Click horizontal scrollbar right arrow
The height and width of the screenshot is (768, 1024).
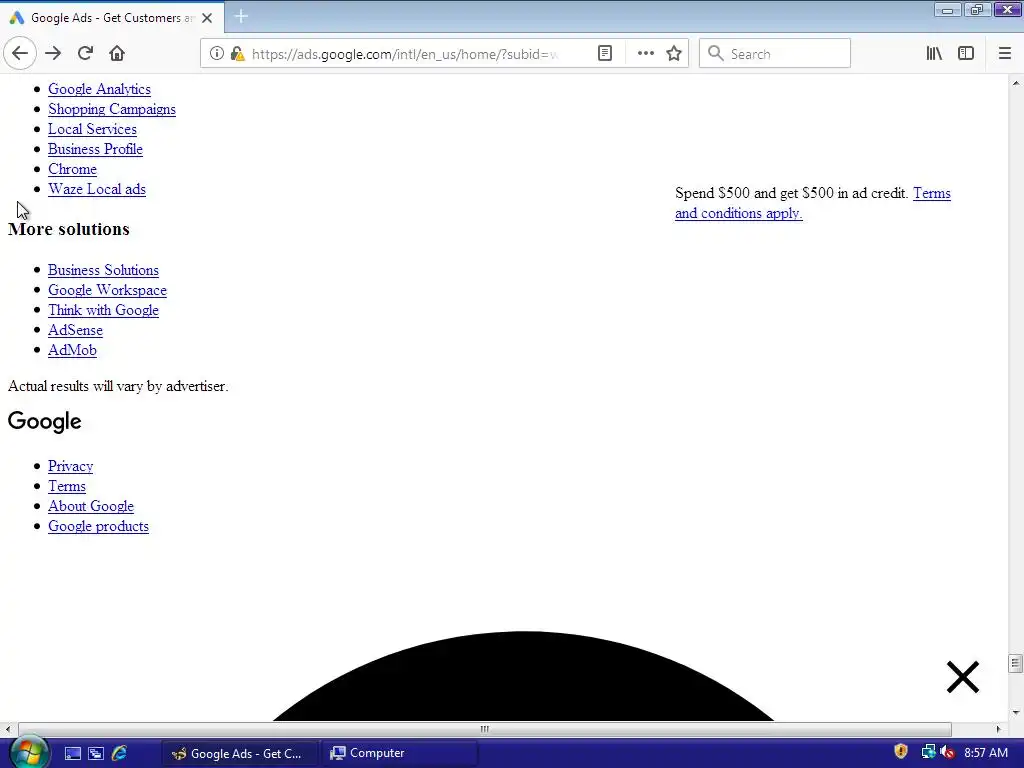[998, 729]
